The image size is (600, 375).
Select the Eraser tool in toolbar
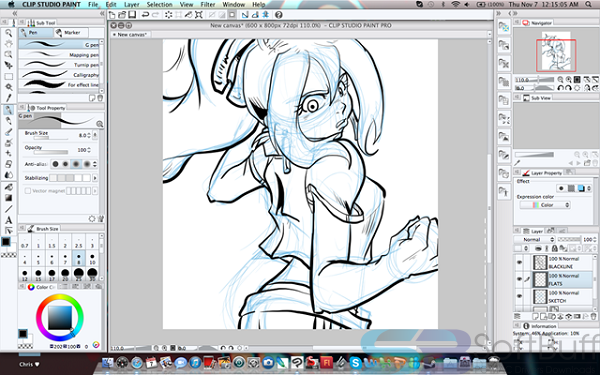[x=8, y=164]
